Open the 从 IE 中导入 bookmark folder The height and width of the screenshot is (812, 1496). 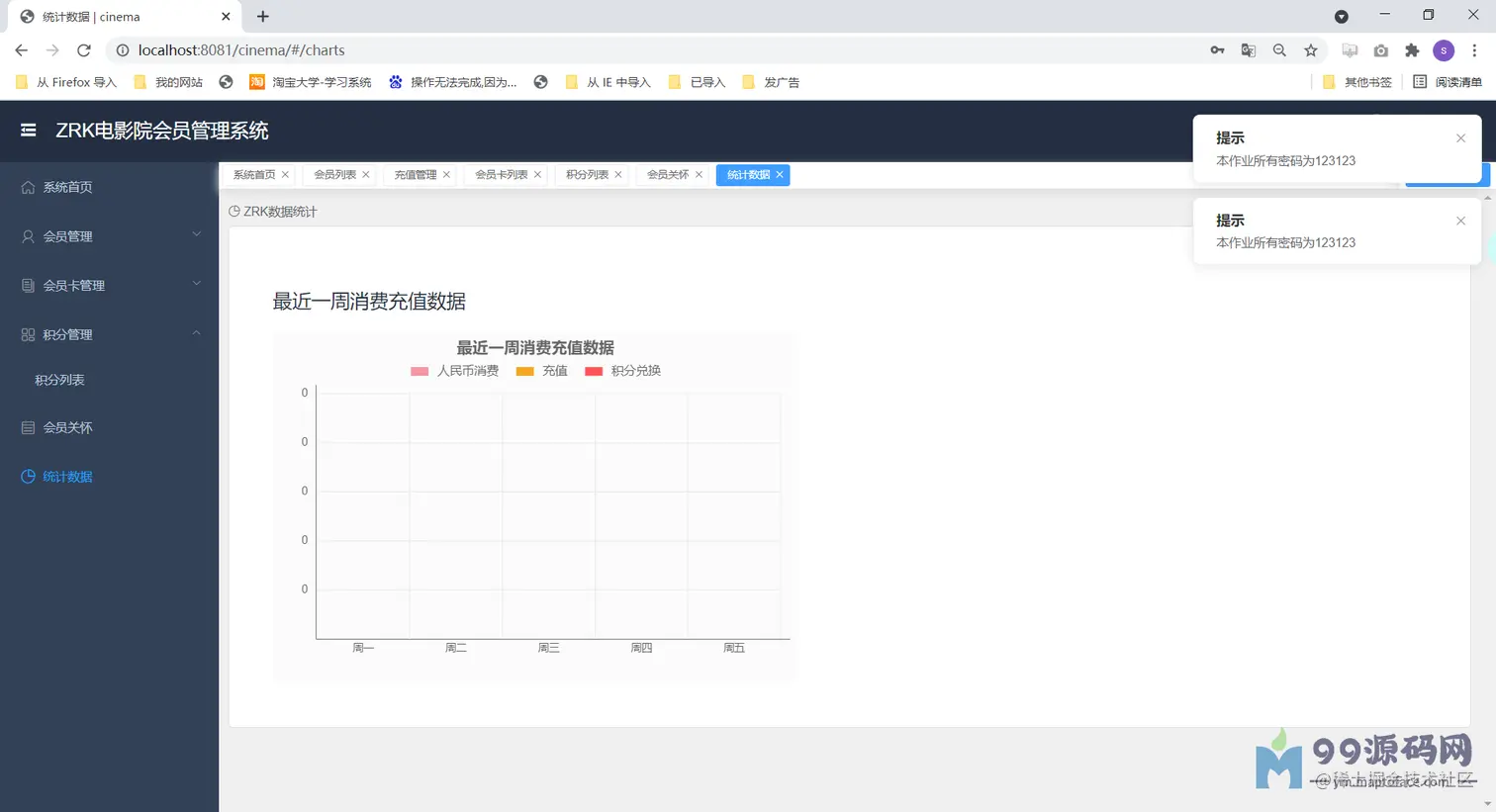point(608,82)
